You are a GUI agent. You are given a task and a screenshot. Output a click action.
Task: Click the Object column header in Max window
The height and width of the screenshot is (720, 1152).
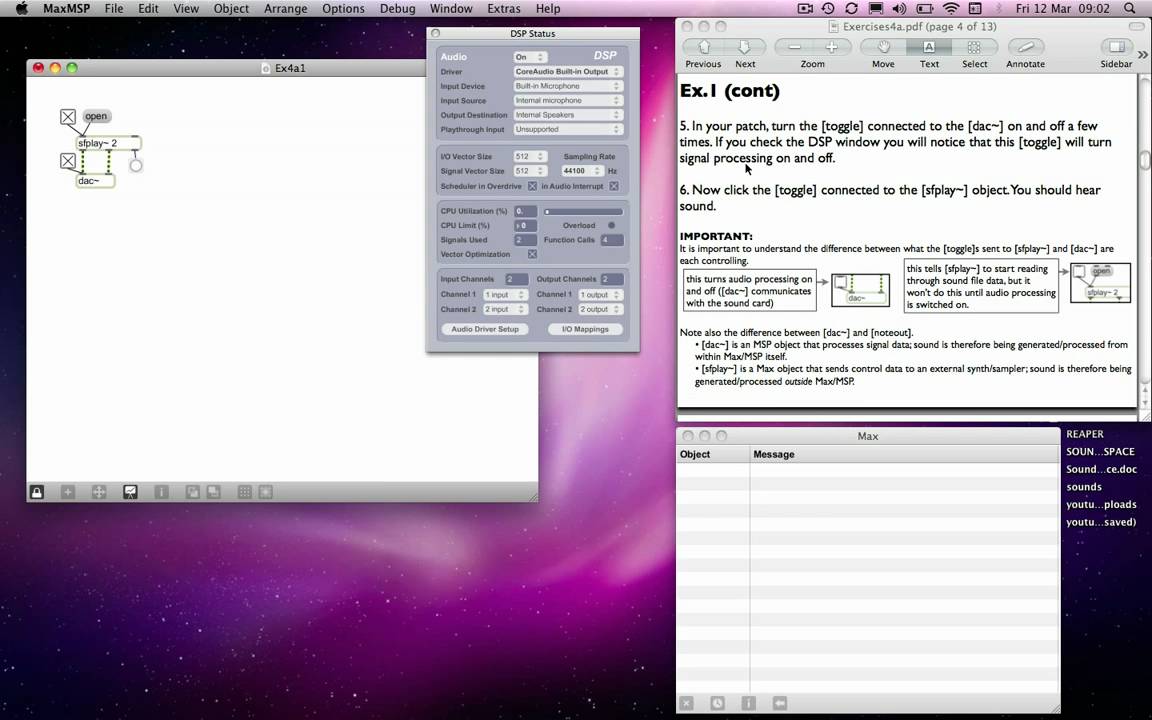pos(713,454)
